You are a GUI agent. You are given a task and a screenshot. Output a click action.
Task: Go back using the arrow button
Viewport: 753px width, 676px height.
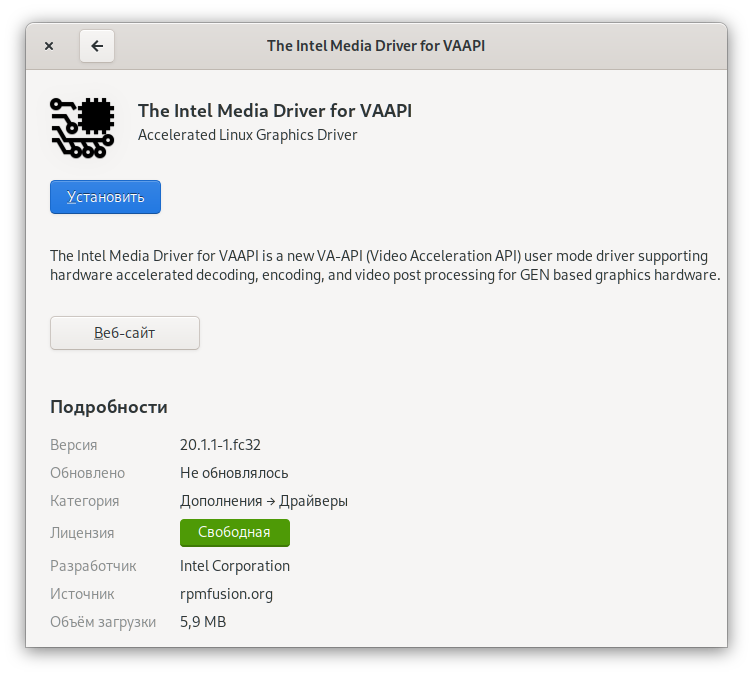97,46
